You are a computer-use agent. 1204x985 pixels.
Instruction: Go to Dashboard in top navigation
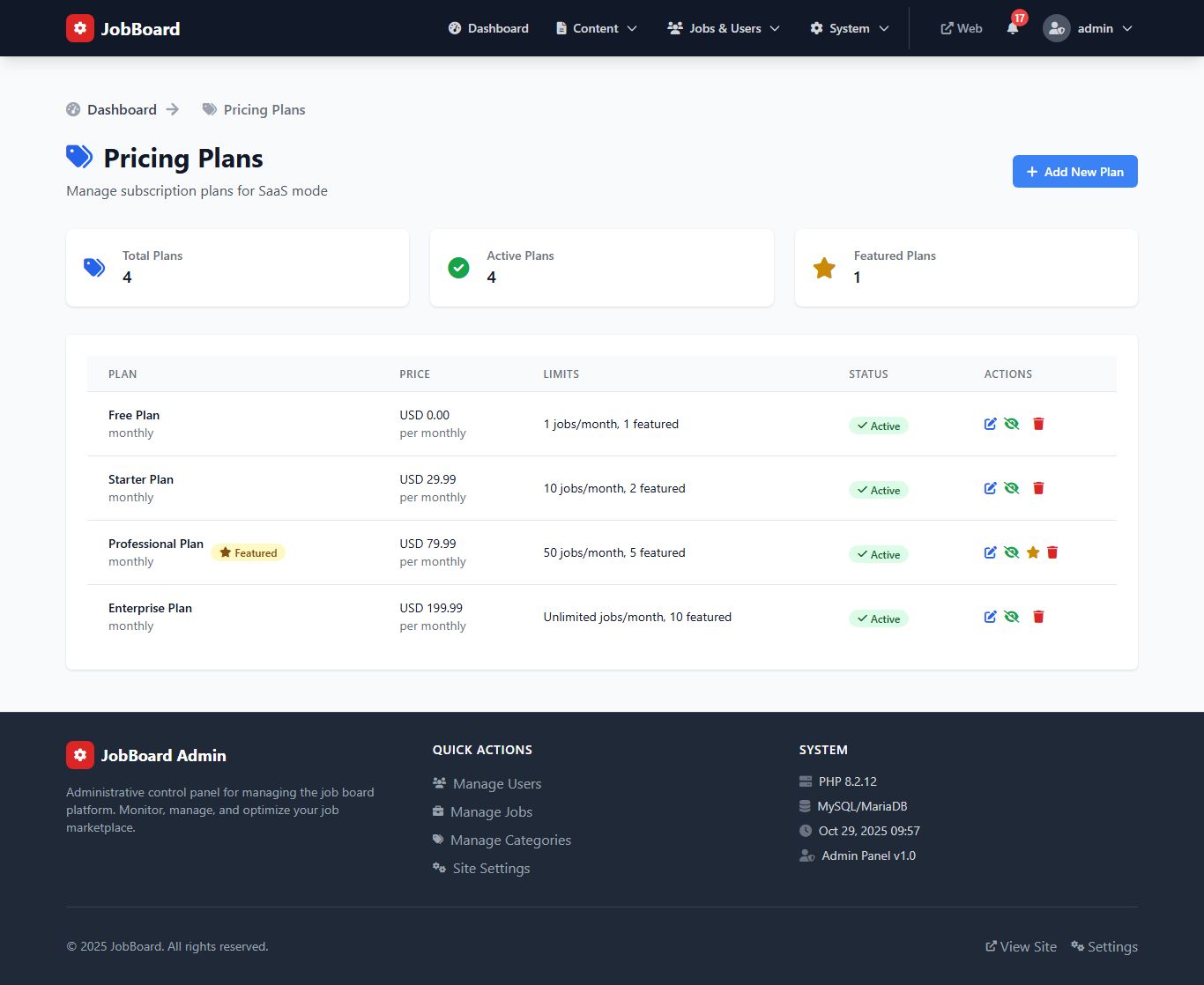point(488,28)
